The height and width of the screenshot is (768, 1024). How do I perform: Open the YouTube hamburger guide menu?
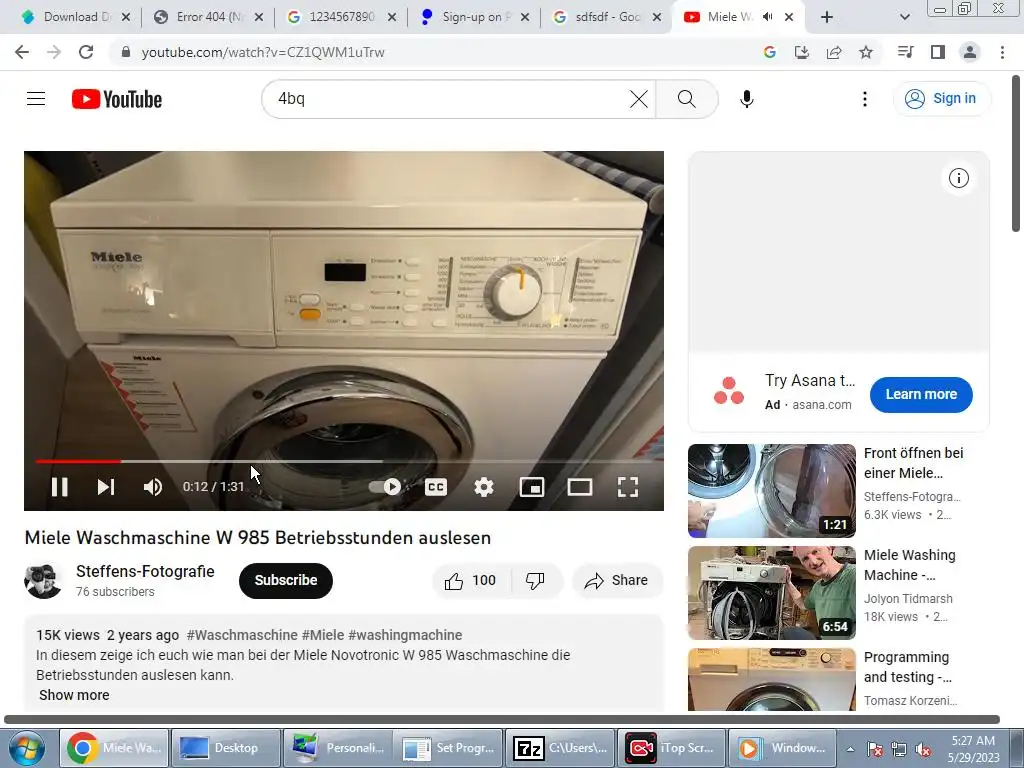click(36, 99)
